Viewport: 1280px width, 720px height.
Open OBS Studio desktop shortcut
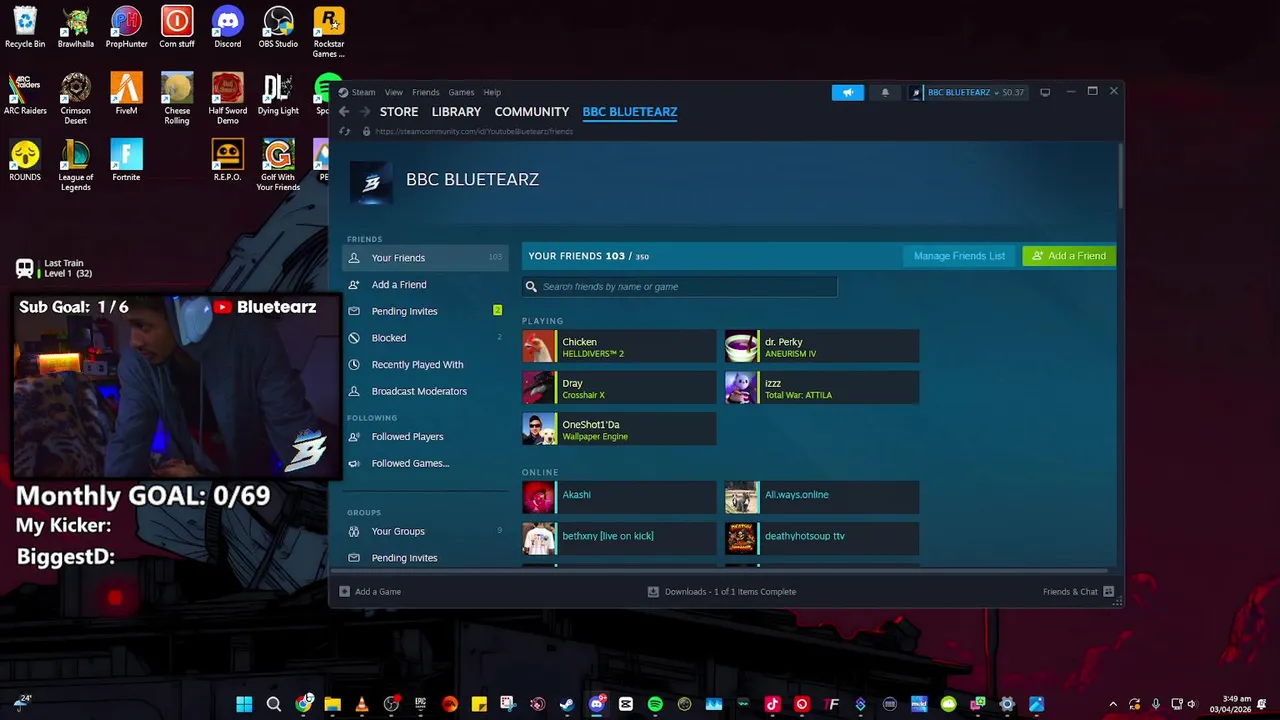click(x=278, y=28)
